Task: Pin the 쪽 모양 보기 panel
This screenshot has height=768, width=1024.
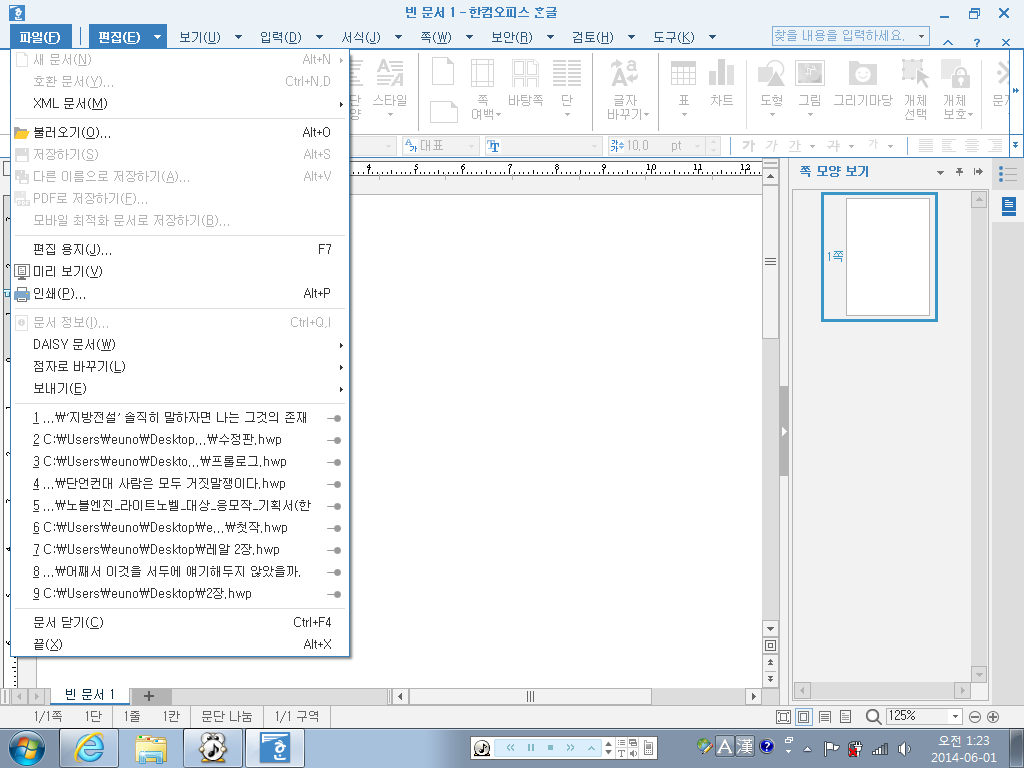Action: (959, 172)
